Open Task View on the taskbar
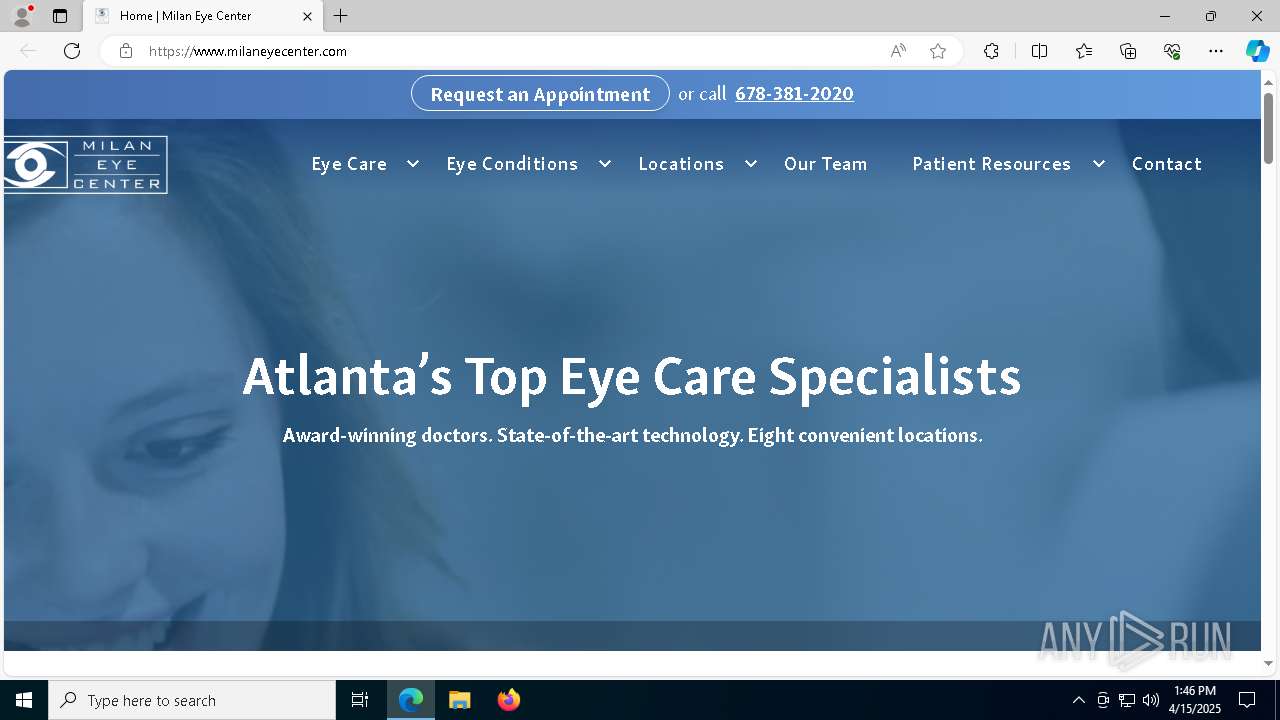This screenshot has width=1280, height=720. click(360, 700)
